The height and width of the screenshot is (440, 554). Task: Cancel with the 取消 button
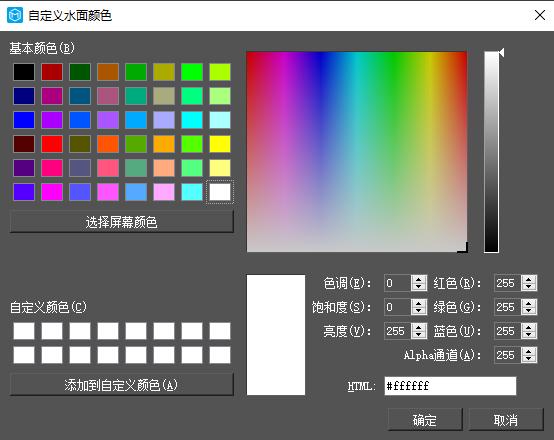click(x=506, y=420)
